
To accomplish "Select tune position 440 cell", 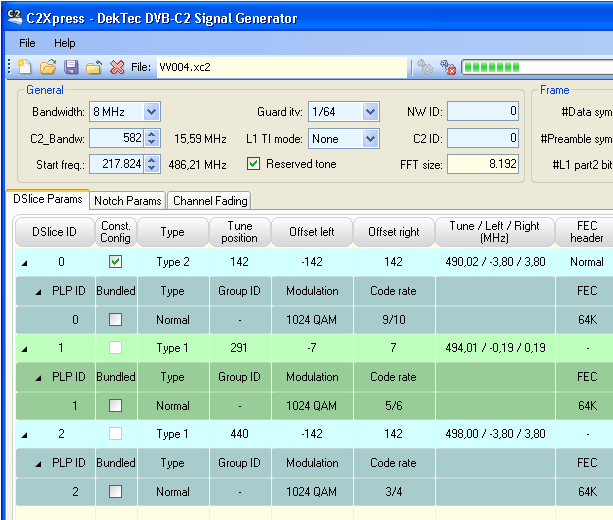I will [x=239, y=434].
